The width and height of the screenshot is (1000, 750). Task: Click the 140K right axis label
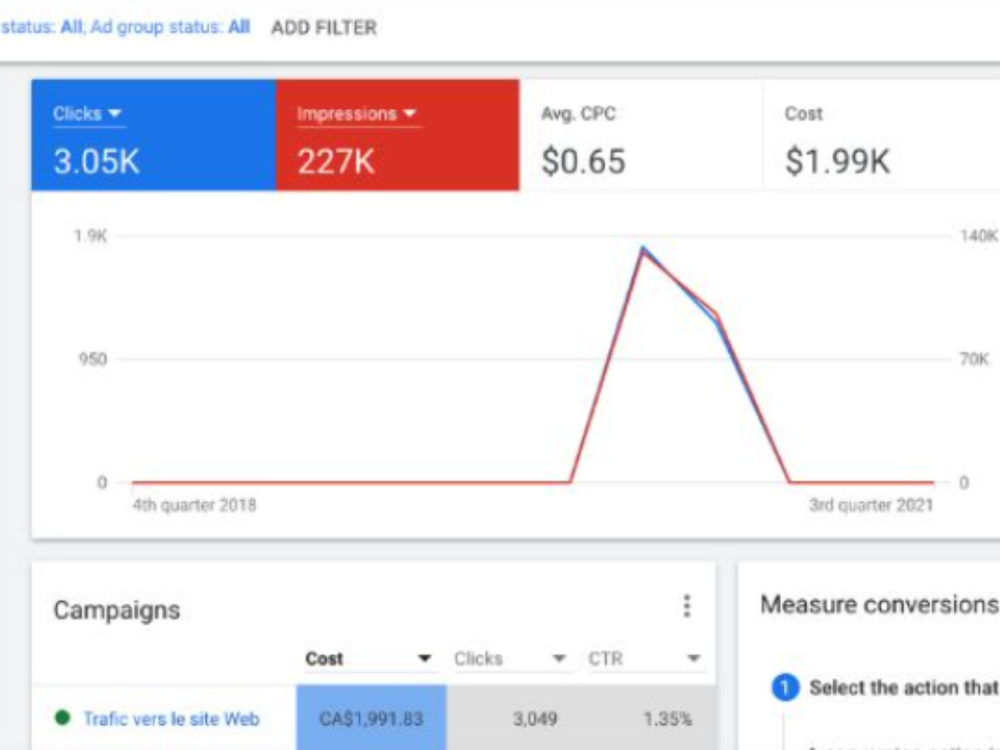coord(978,236)
